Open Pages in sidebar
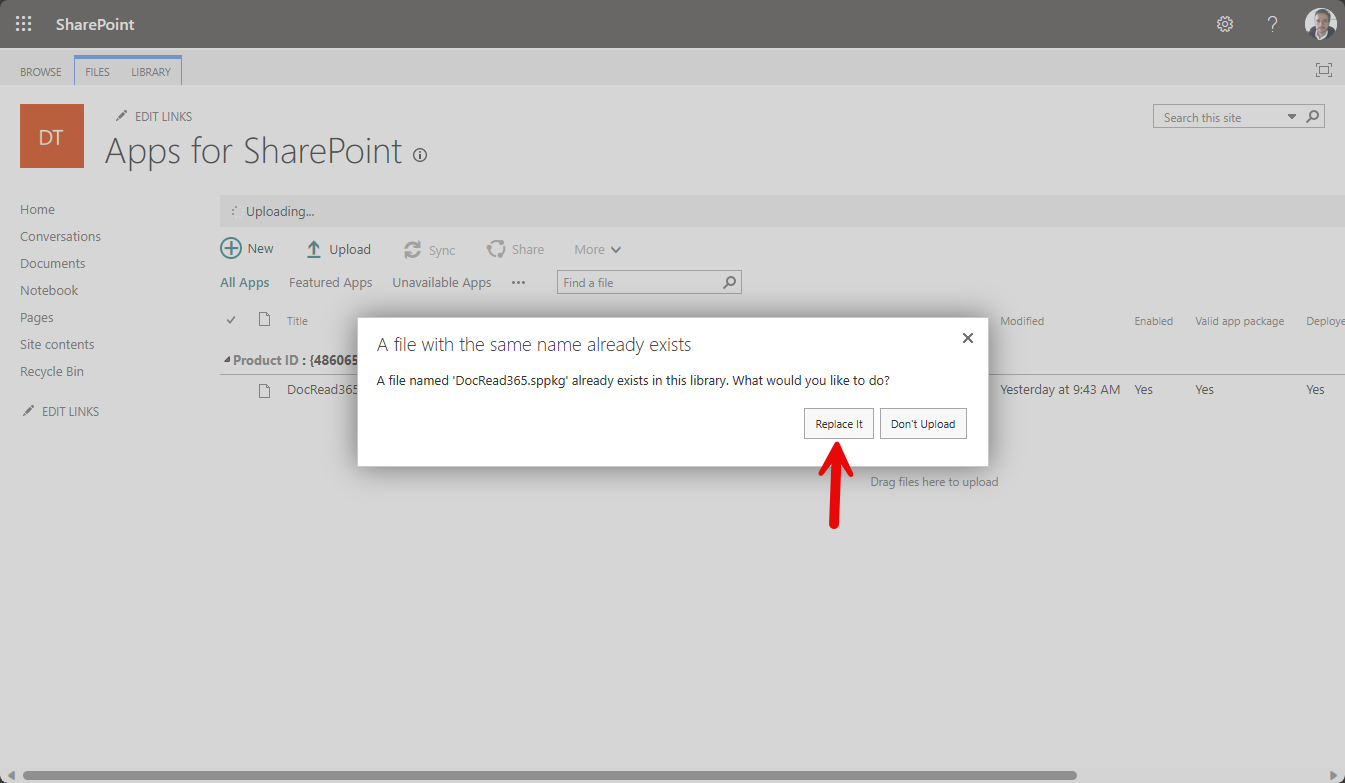This screenshot has width=1345, height=783. coord(37,317)
